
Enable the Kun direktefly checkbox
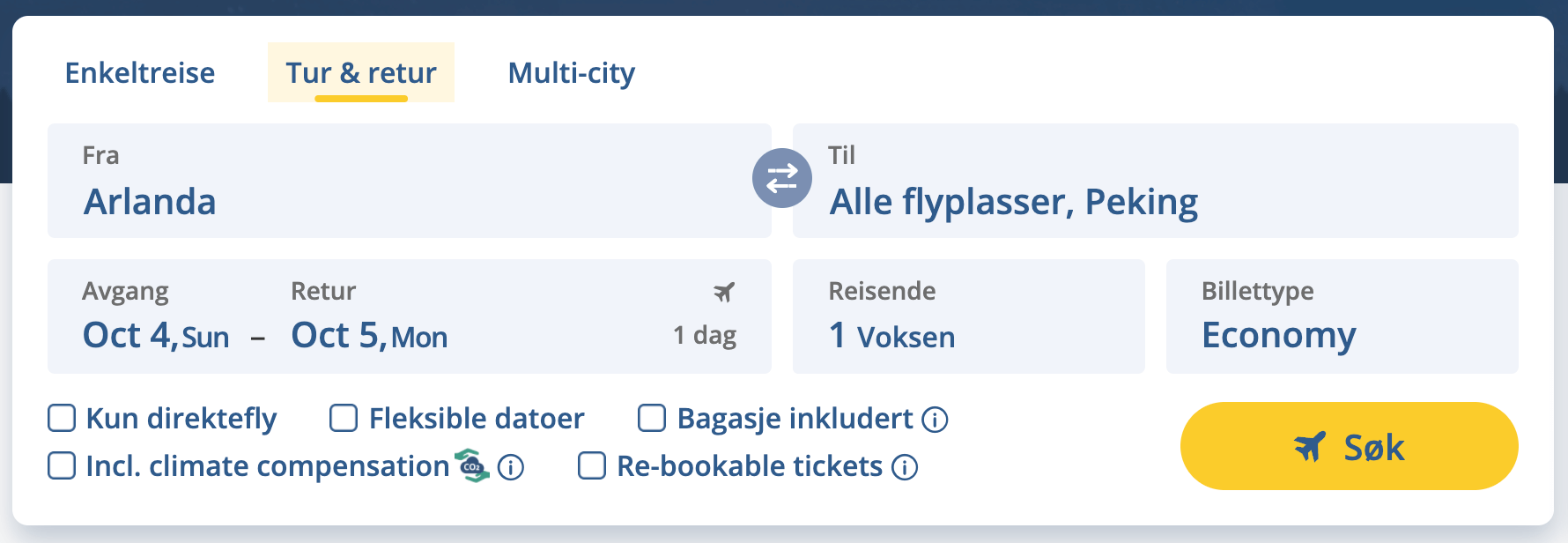click(61, 419)
